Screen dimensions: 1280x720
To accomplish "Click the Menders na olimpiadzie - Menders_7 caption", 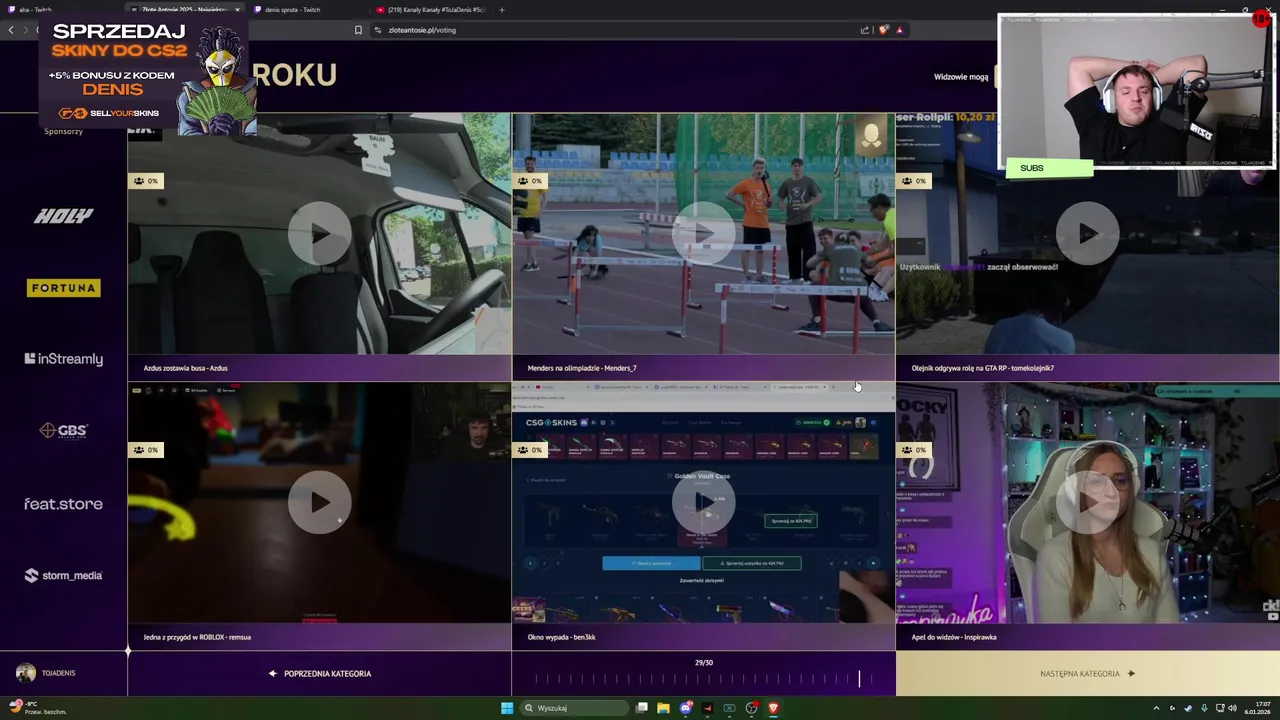I will pyautogui.click(x=581, y=368).
